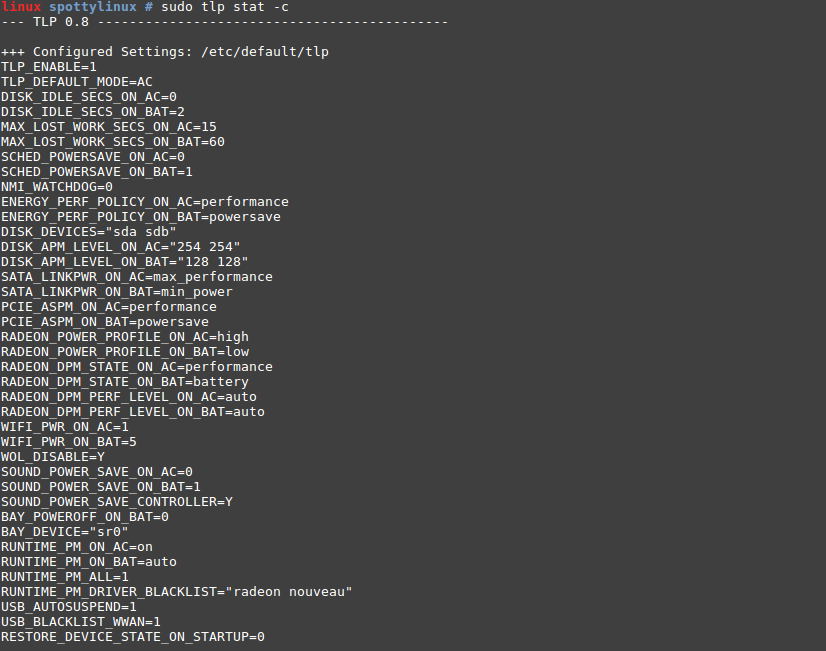Click the RESTORE_DEVICE_STATE_ON_STARTUP=0 line
Image resolution: width=826 pixels, height=651 pixels.
(133, 637)
